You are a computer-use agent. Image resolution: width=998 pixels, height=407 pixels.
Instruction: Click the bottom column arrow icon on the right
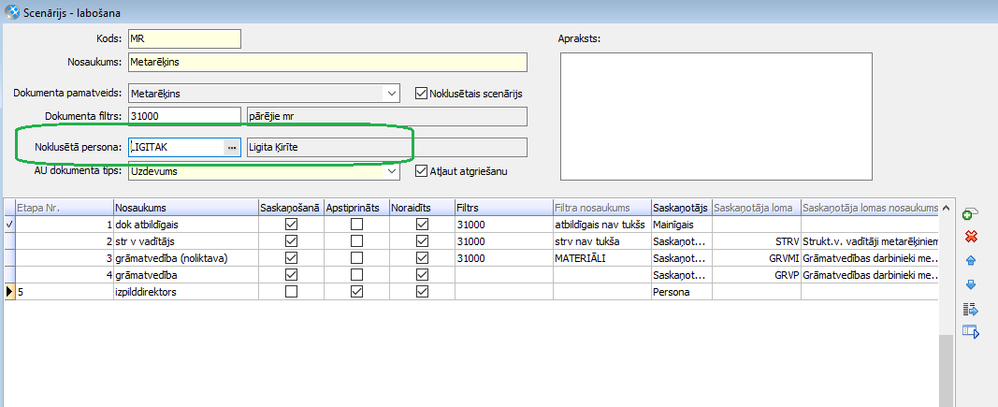coord(969,332)
